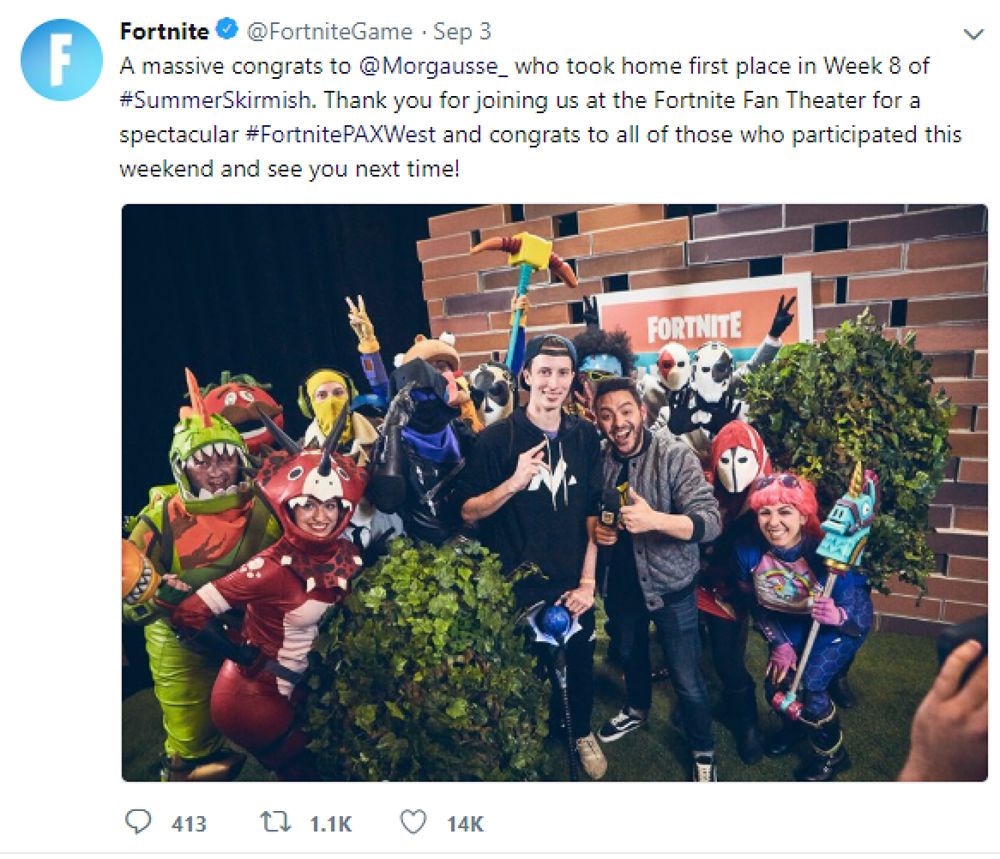This screenshot has width=1000, height=859.
Task: Click the red dinosaur costume in the photo
Action: pos(300,560)
